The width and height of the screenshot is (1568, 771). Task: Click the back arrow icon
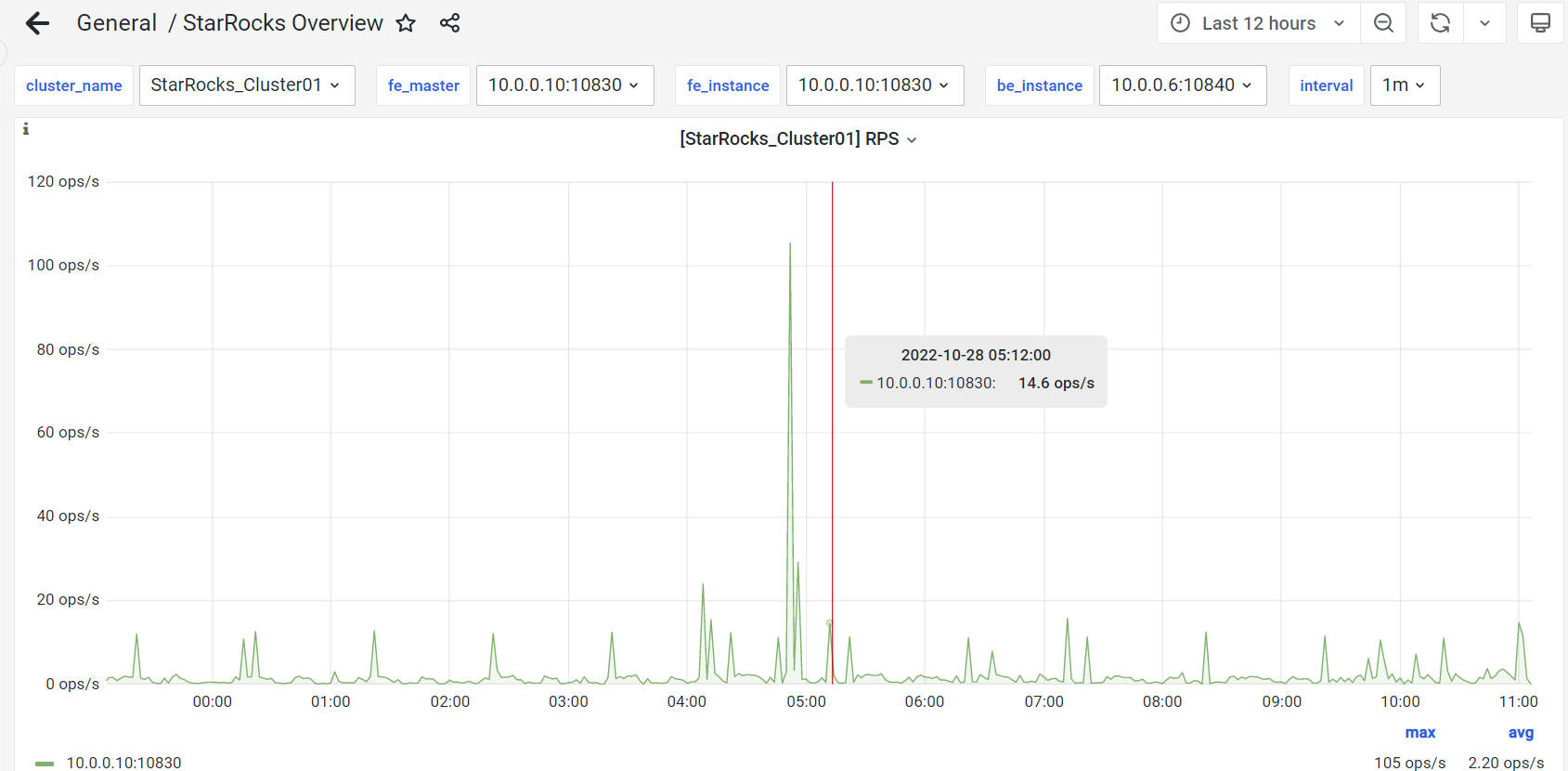click(37, 23)
